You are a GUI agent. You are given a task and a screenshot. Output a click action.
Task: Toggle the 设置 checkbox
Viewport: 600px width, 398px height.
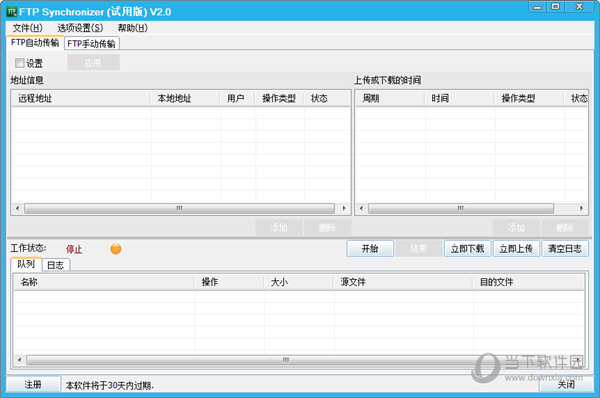pyautogui.click(x=20, y=63)
